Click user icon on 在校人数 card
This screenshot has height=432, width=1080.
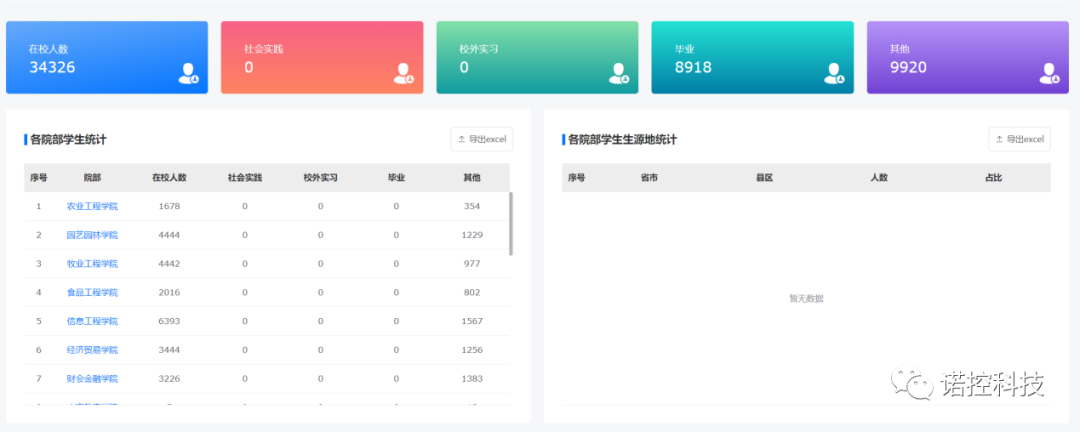(188, 73)
